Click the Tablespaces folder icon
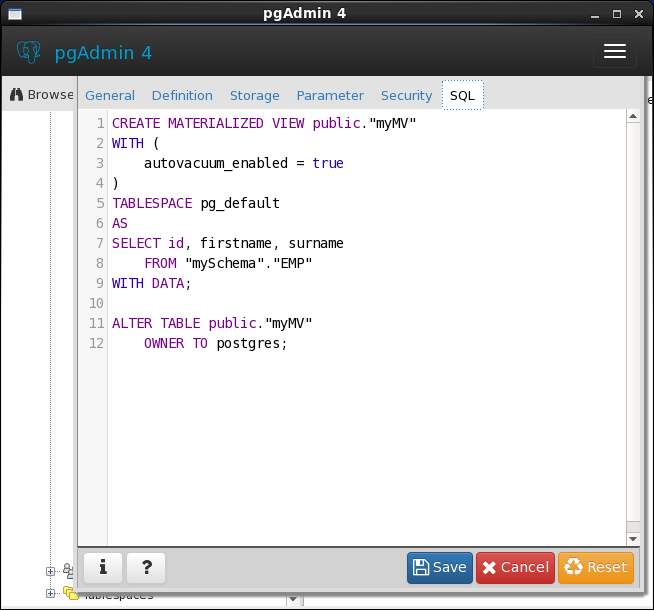 point(71,593)
